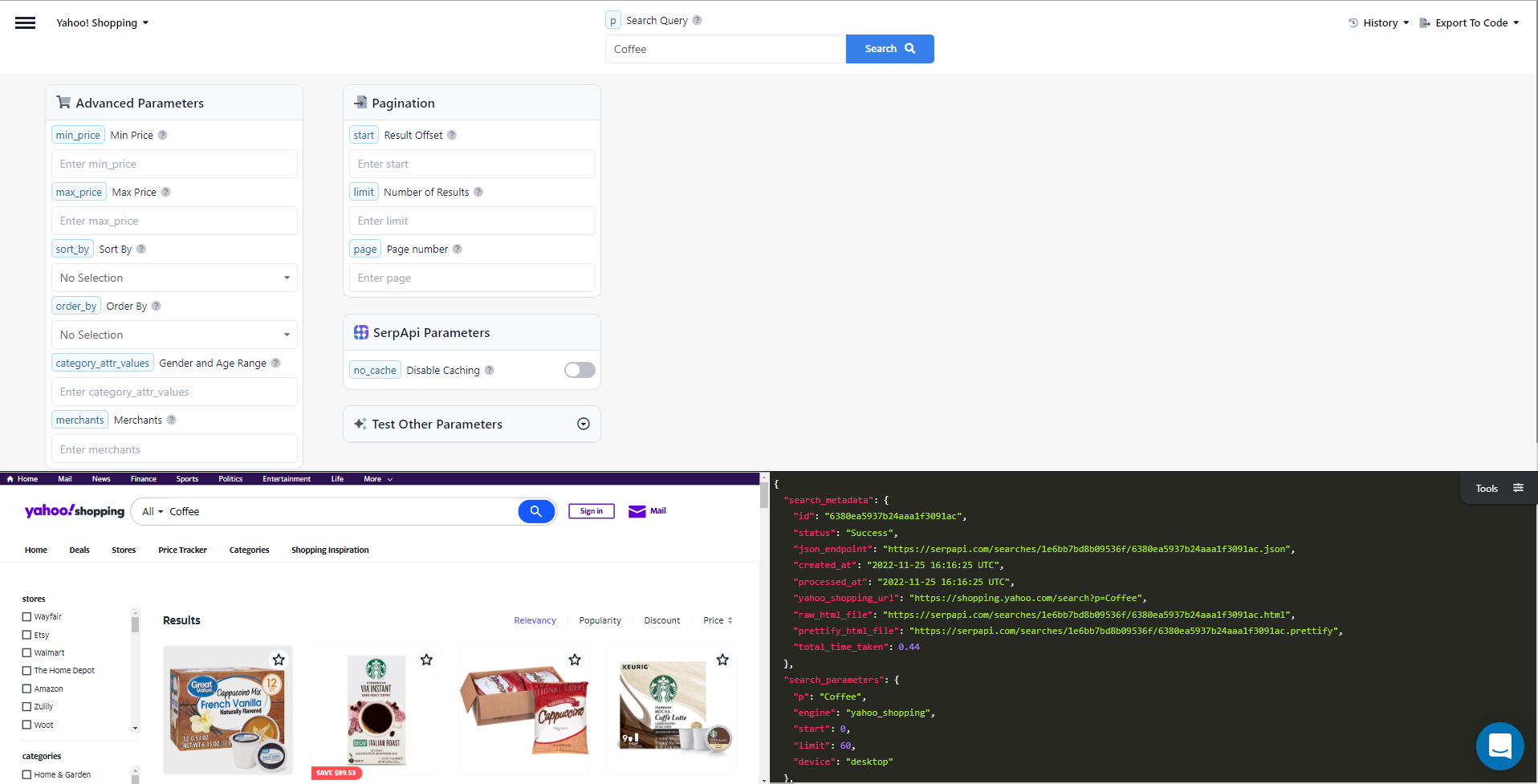
Task: Open the French Vanilla Cappuccino product image
Action: click(x=228, y=710)
